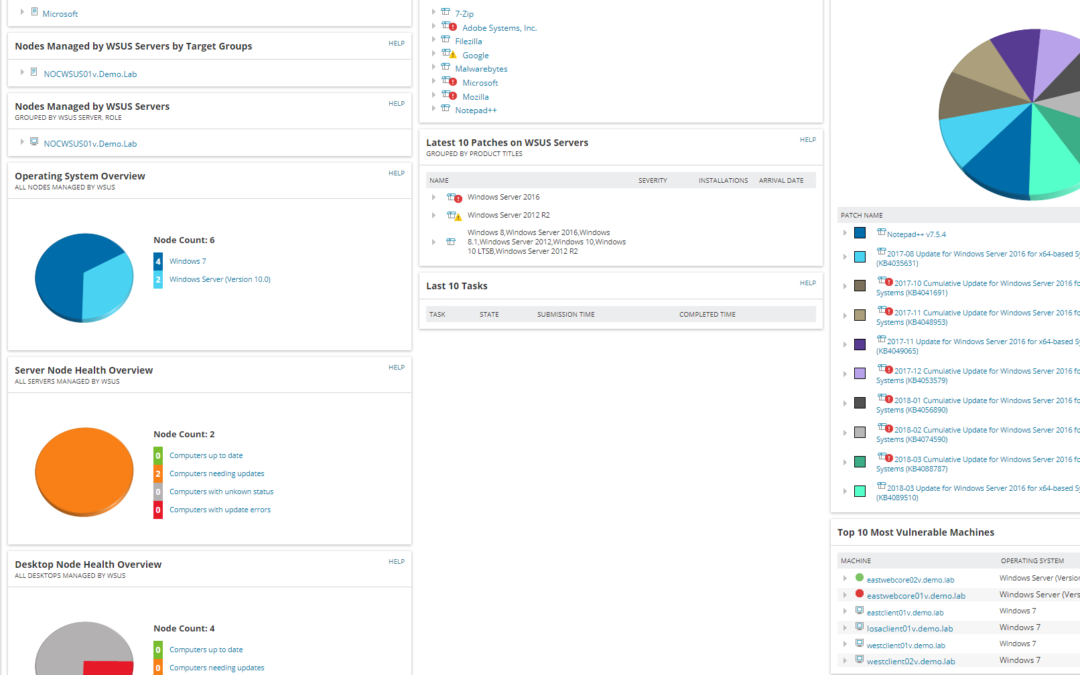The width and height of the screenshot is (1080, 675).
Task: Click the dark blue Windows 7 count badge
Action: coord(158,261)
